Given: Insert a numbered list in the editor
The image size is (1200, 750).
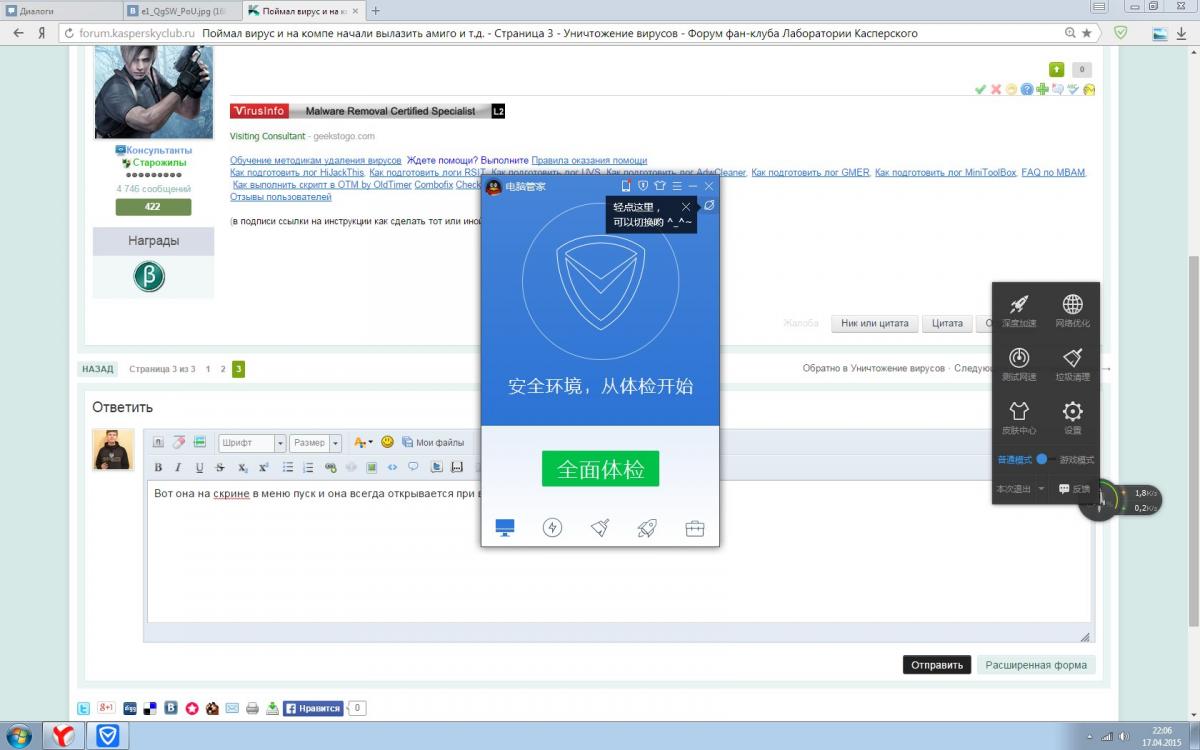Looking at the screenshot, I should point(308,467).
